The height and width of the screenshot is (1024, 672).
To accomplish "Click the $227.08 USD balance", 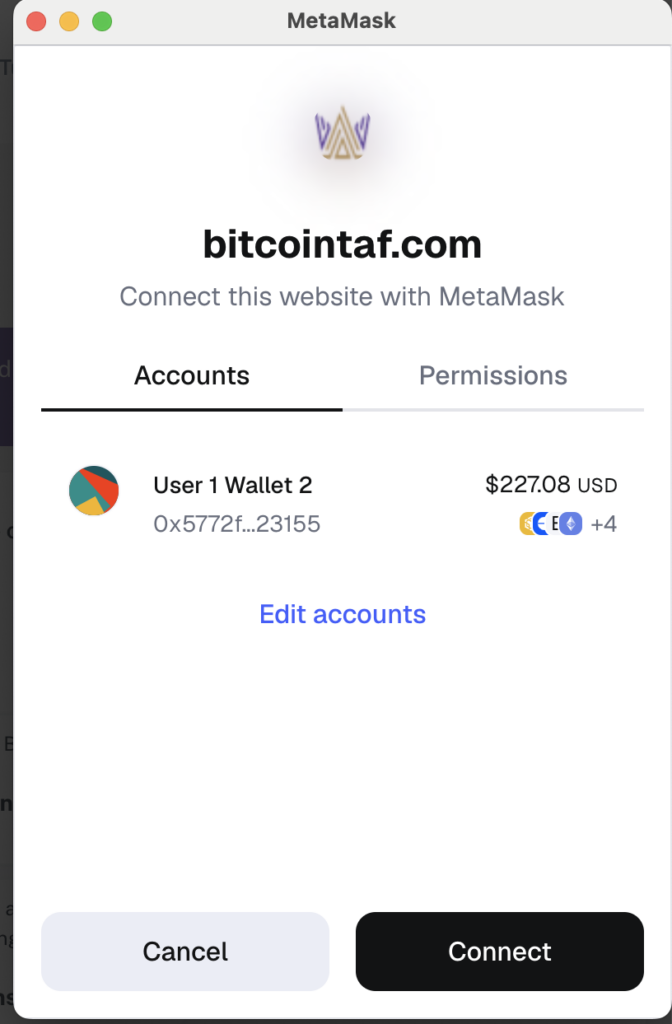I will [551, 485].
